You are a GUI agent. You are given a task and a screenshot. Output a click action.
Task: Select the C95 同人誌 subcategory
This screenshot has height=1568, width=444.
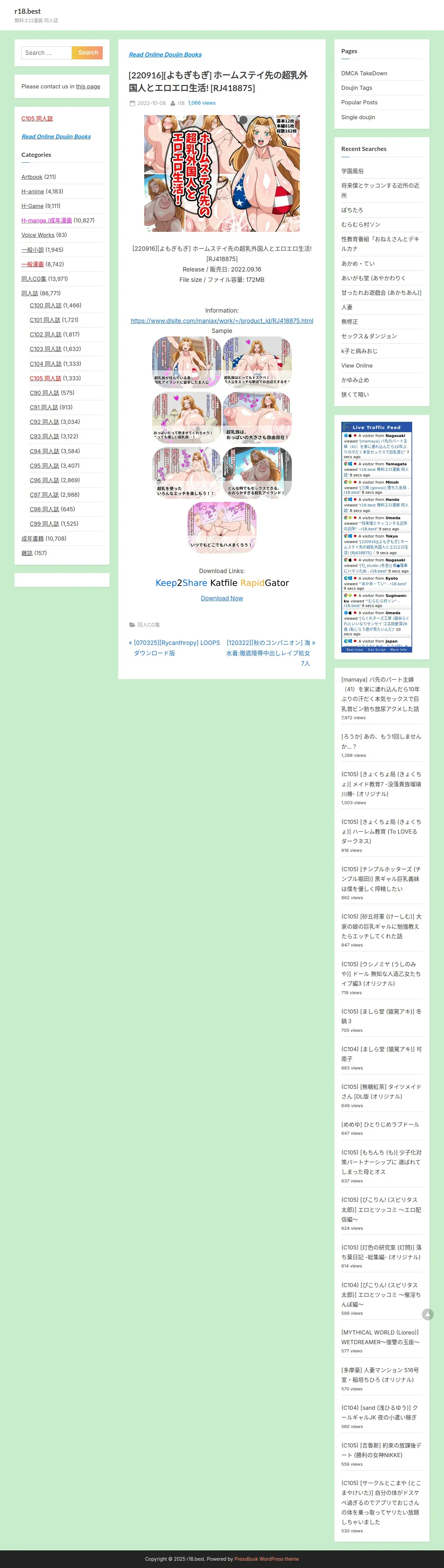coord(45,466)
